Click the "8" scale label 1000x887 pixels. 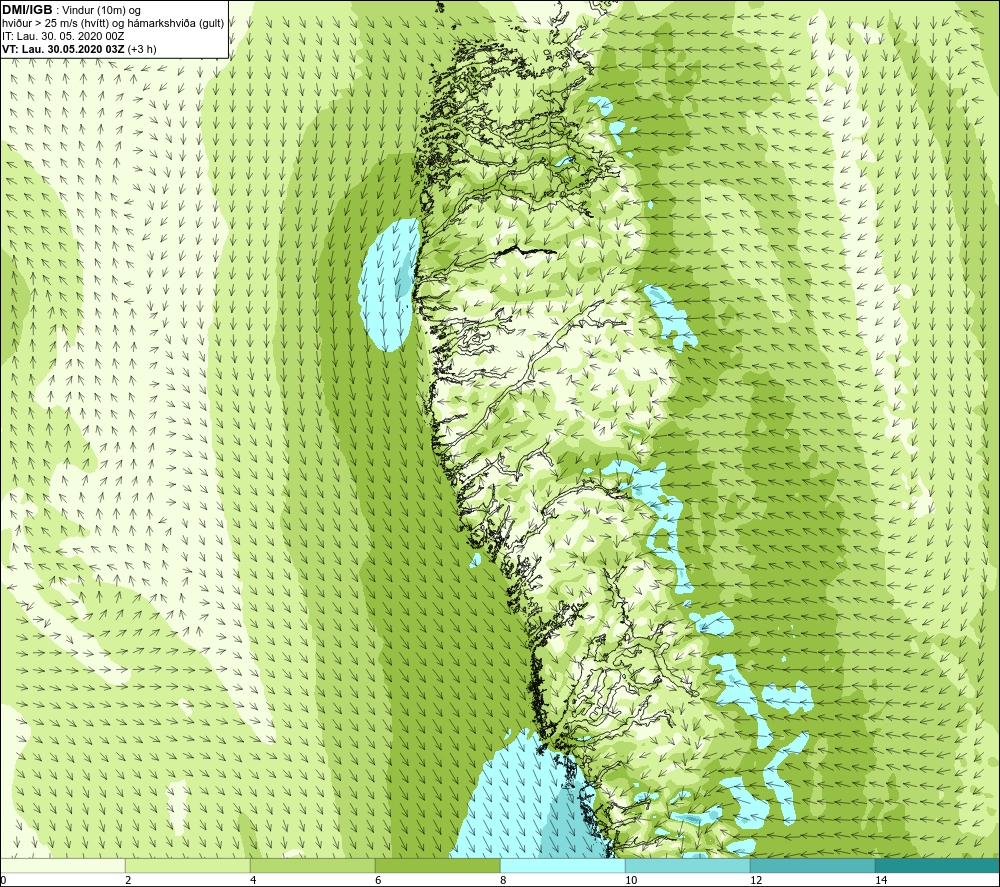(503, 880)
